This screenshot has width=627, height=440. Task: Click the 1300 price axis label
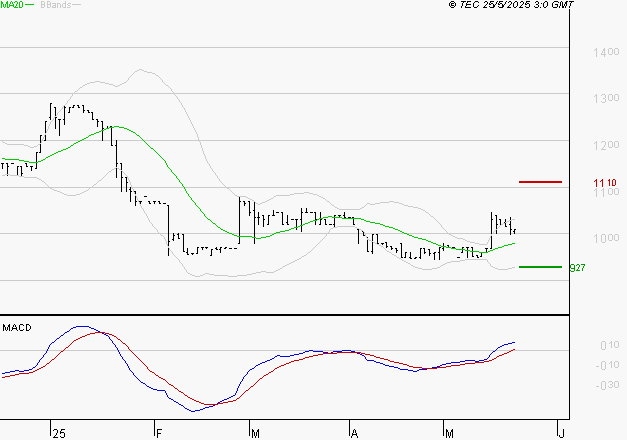pos(606,98)
